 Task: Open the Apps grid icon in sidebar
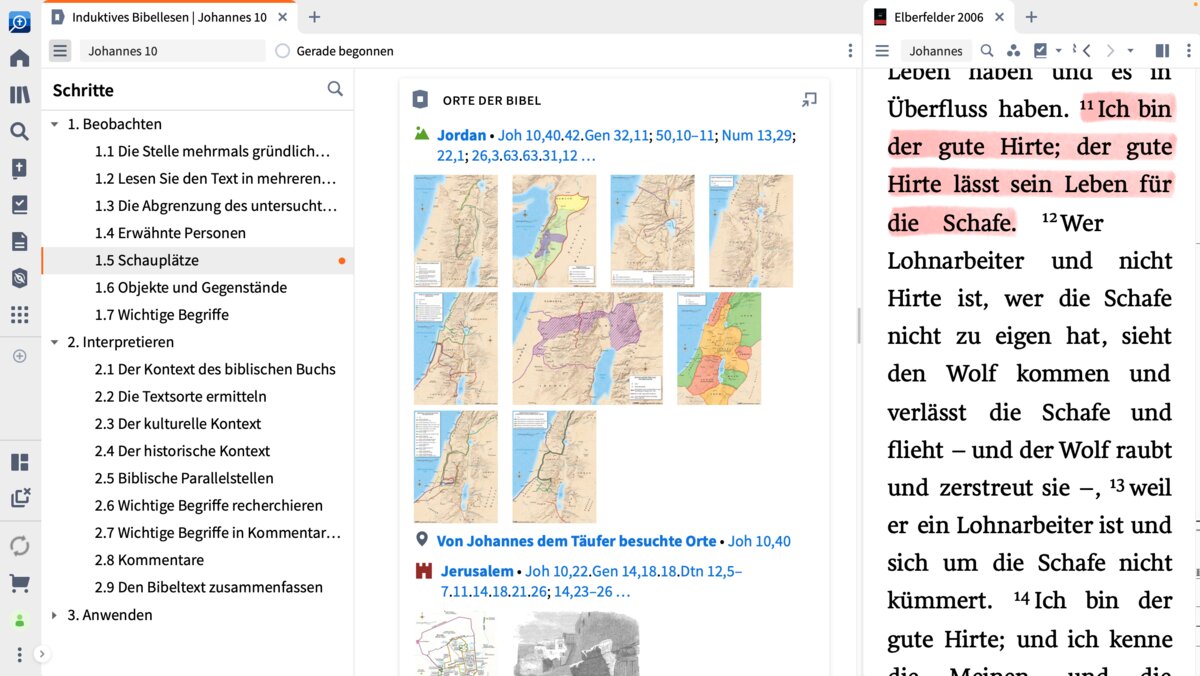pos(19,314)
